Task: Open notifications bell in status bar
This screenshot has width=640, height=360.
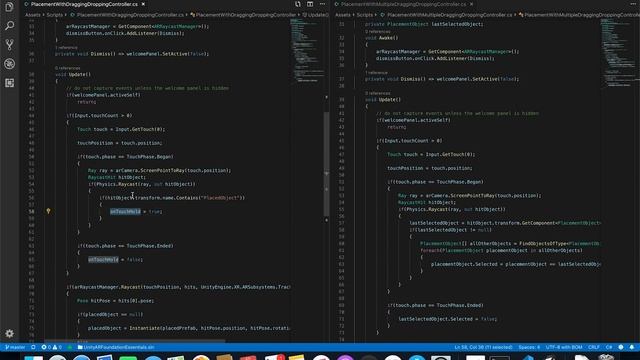Action: click(x=632, y=347)
